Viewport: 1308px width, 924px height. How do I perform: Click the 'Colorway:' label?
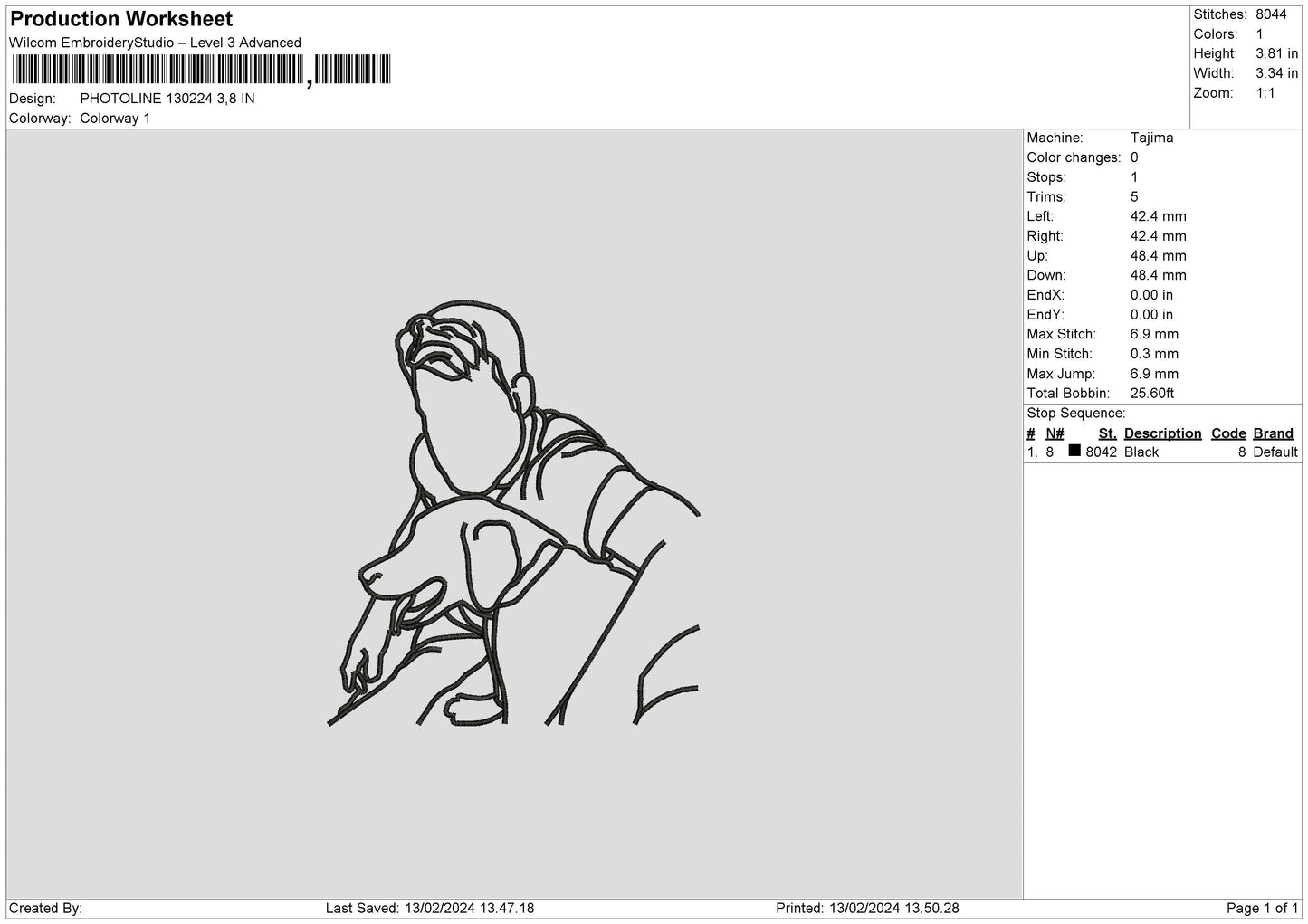pyautogui.click(x=40, y=119)
